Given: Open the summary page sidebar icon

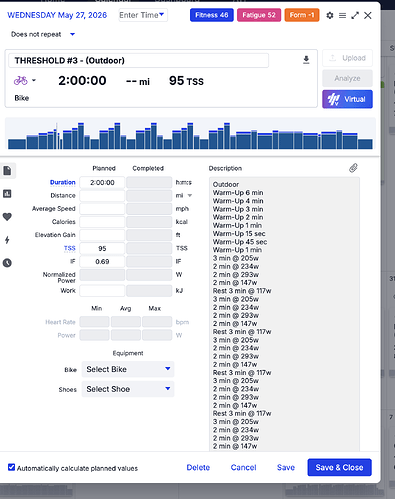Looking at the screenshot, I should [7, 171].
